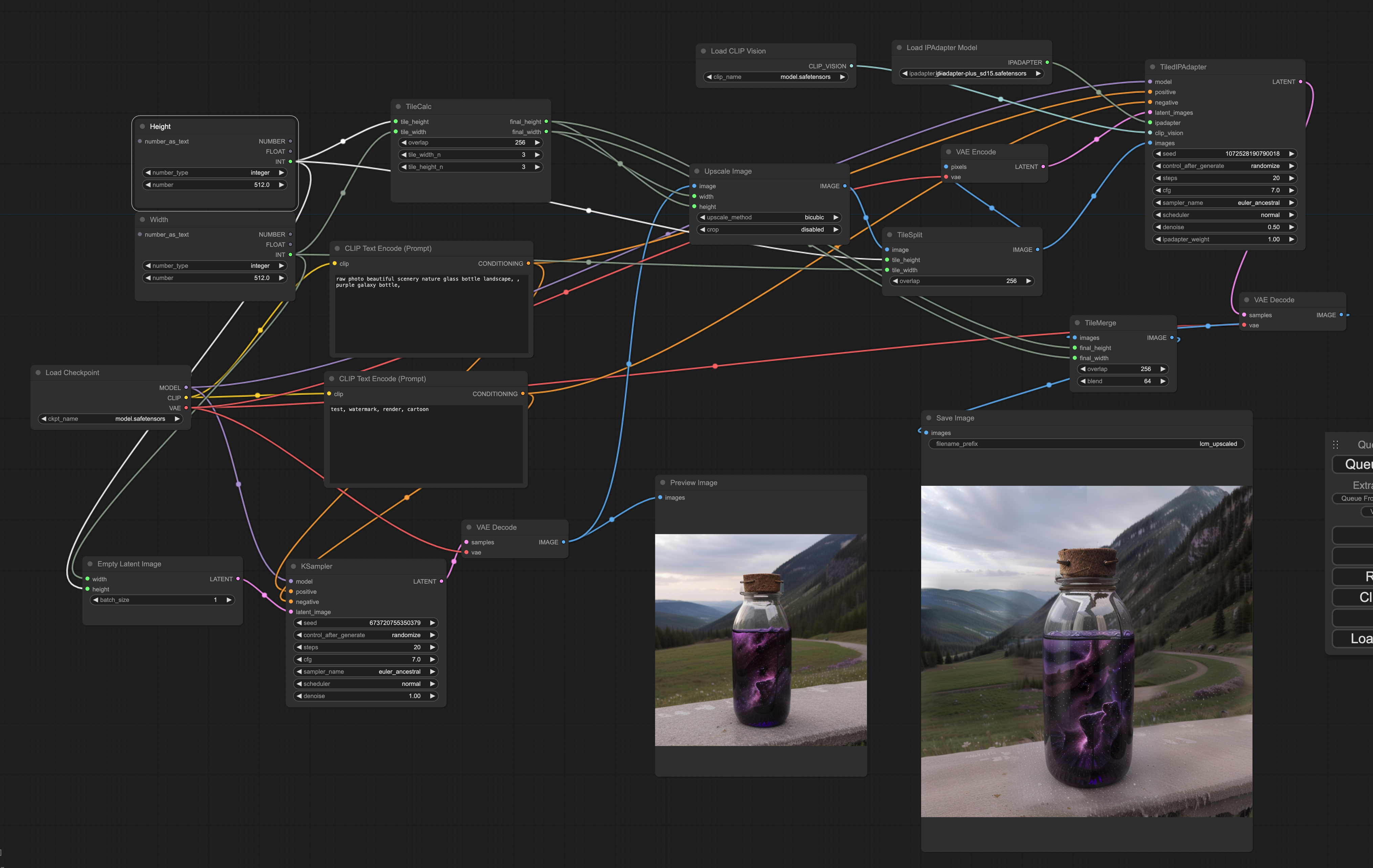This screenshot has width=1373, height=868.
Task: Open TiledIPAdapter scheduler dropdown
Action: coord(1225,216)
